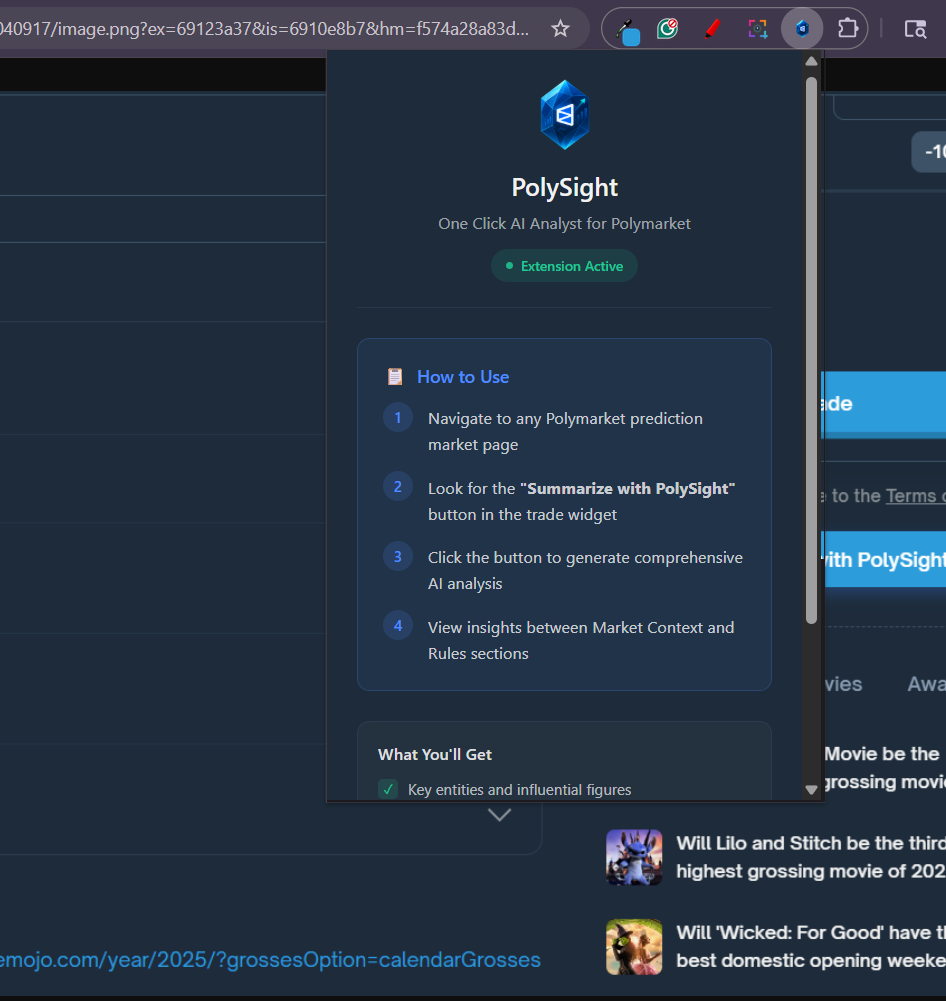Bookmark this page with the star icon
The height and width of the screenshot is (1001, 946).
pos(560,29)
